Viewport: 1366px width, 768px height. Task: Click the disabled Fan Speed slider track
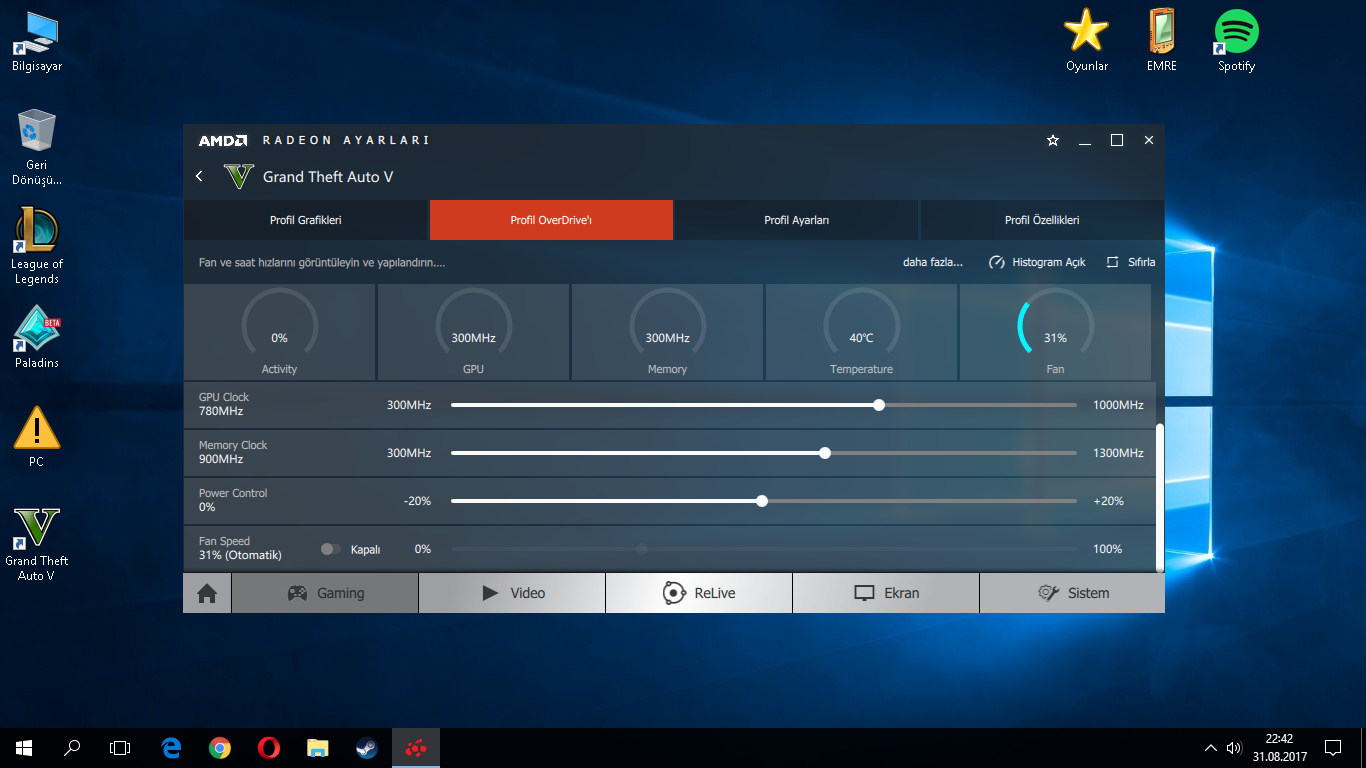click(x=764, y=549)
